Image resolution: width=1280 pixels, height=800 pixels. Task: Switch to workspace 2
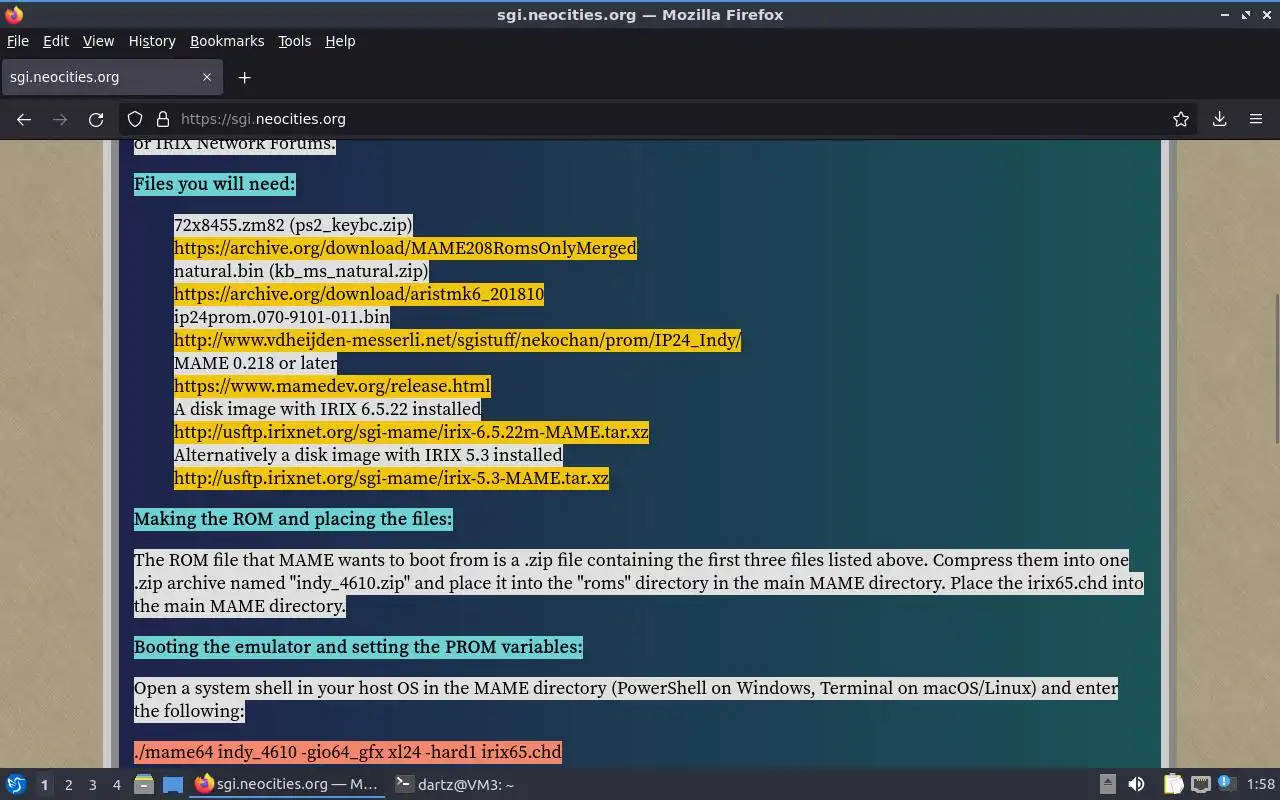(x=68, y=785)
